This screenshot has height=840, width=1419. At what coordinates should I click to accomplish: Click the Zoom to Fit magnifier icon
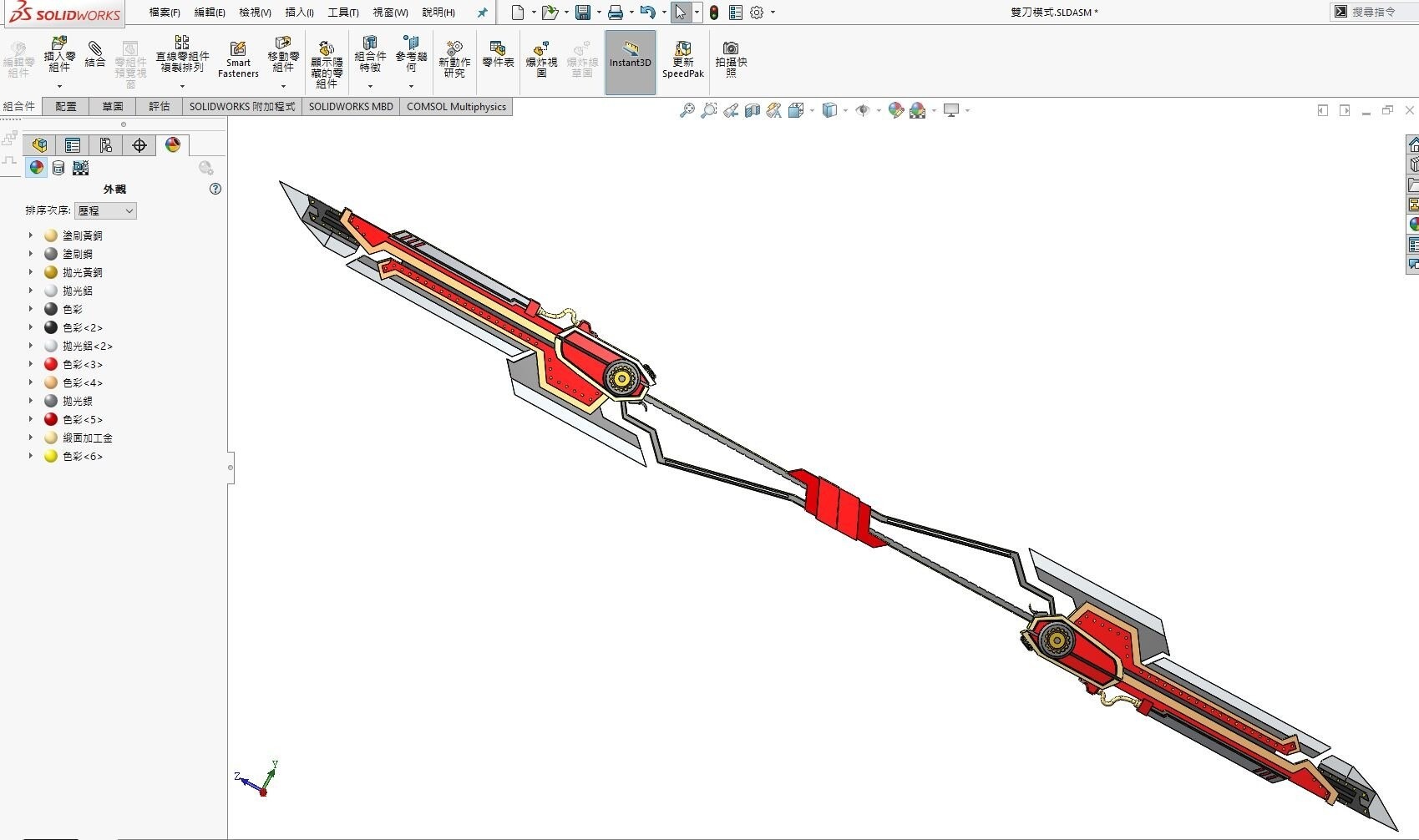687,109
